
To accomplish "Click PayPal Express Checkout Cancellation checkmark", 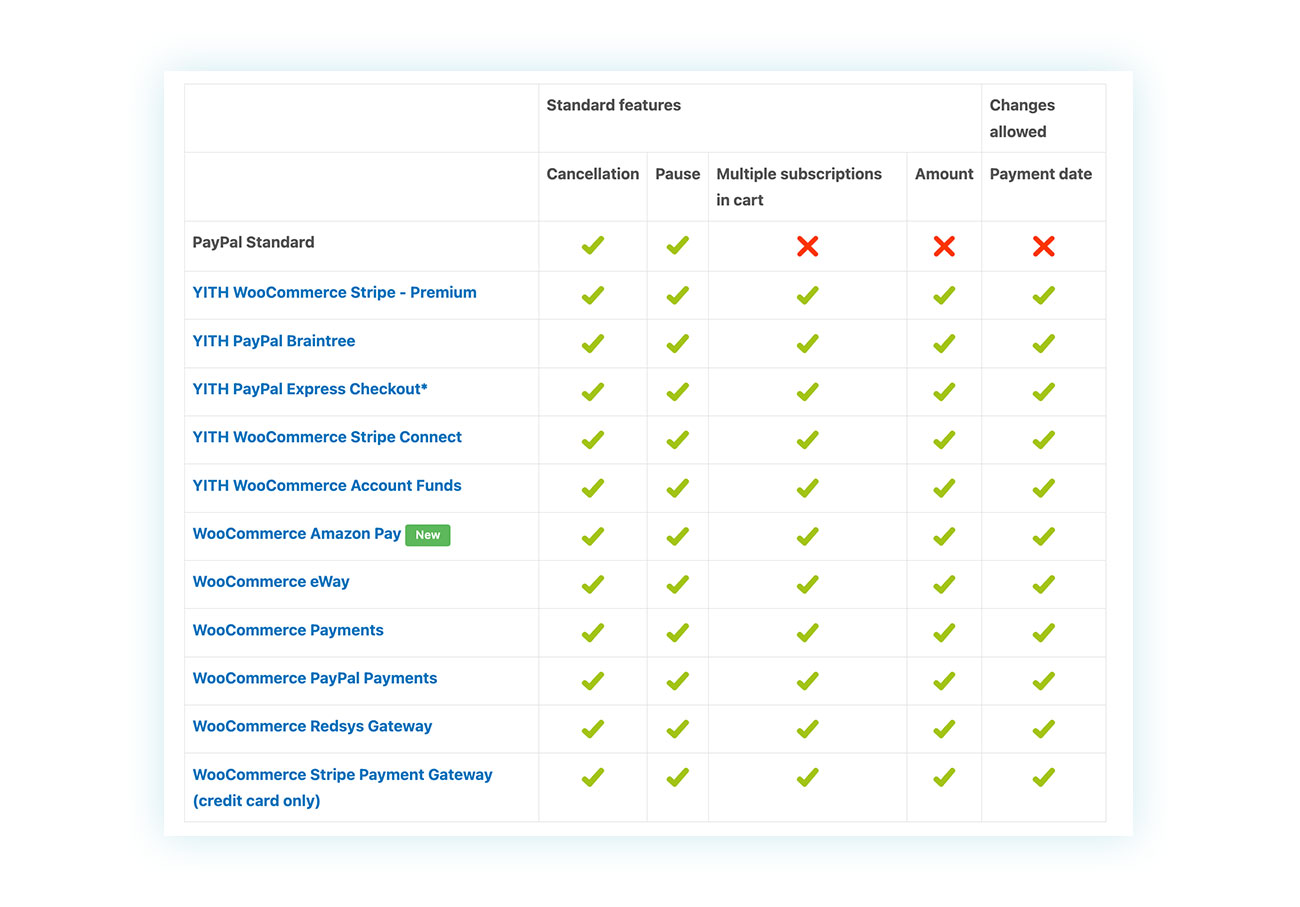I will pos(593,391).
